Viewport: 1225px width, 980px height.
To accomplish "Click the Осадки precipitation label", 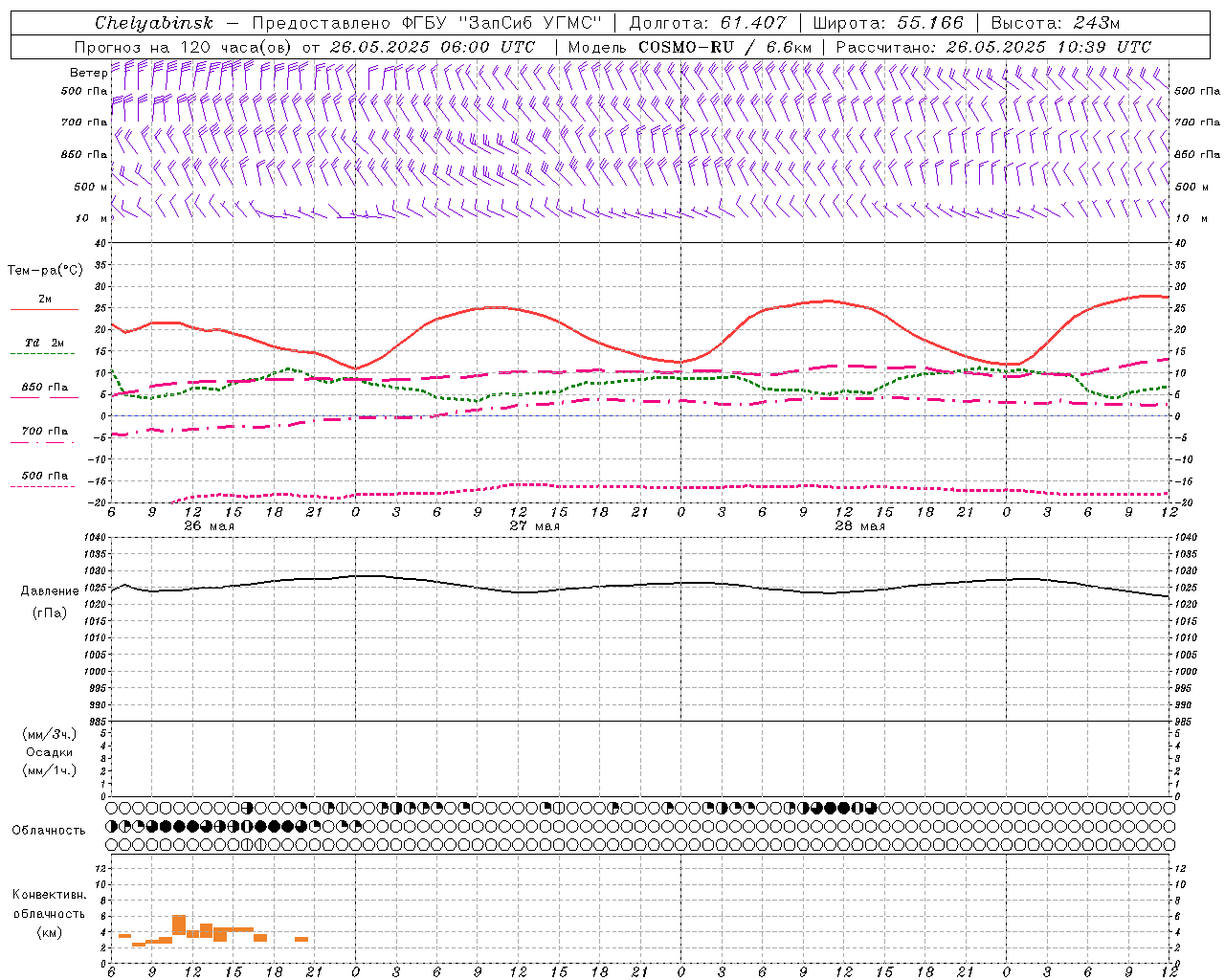I will tap(50, 752).
